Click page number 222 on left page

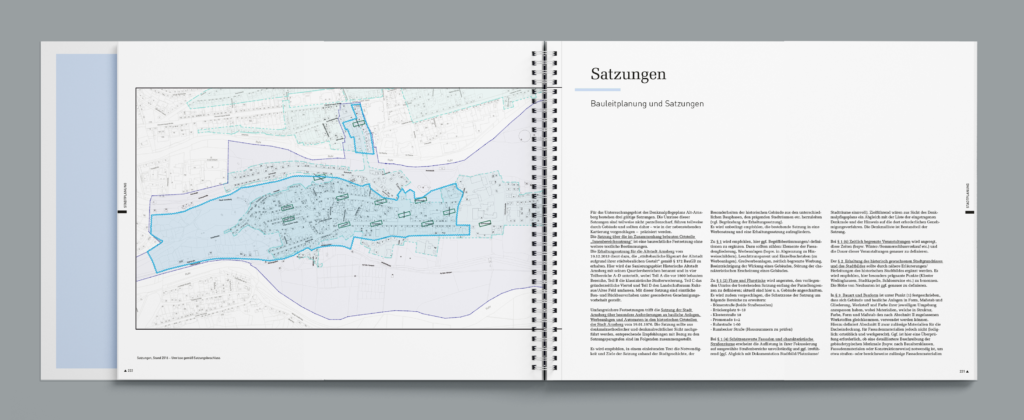click(129, 370)
